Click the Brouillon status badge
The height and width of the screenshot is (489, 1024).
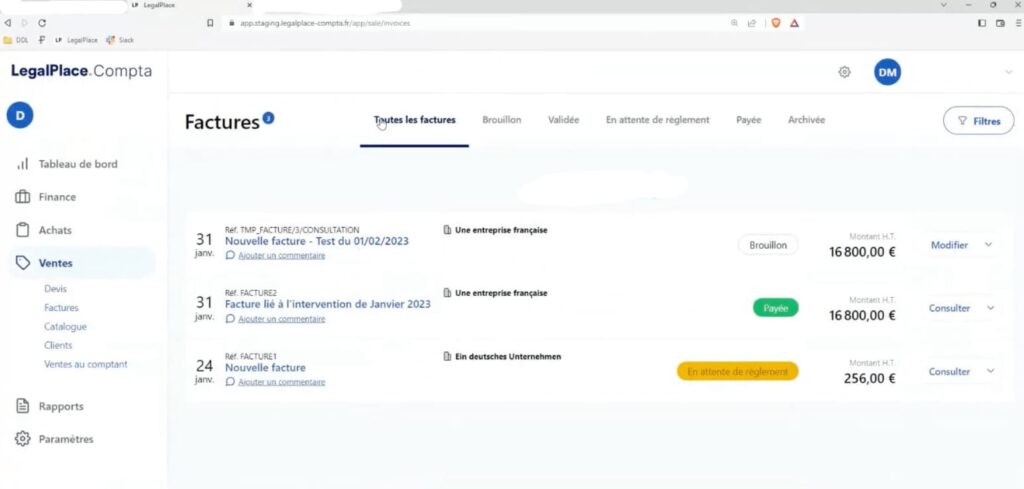(768, 245)
